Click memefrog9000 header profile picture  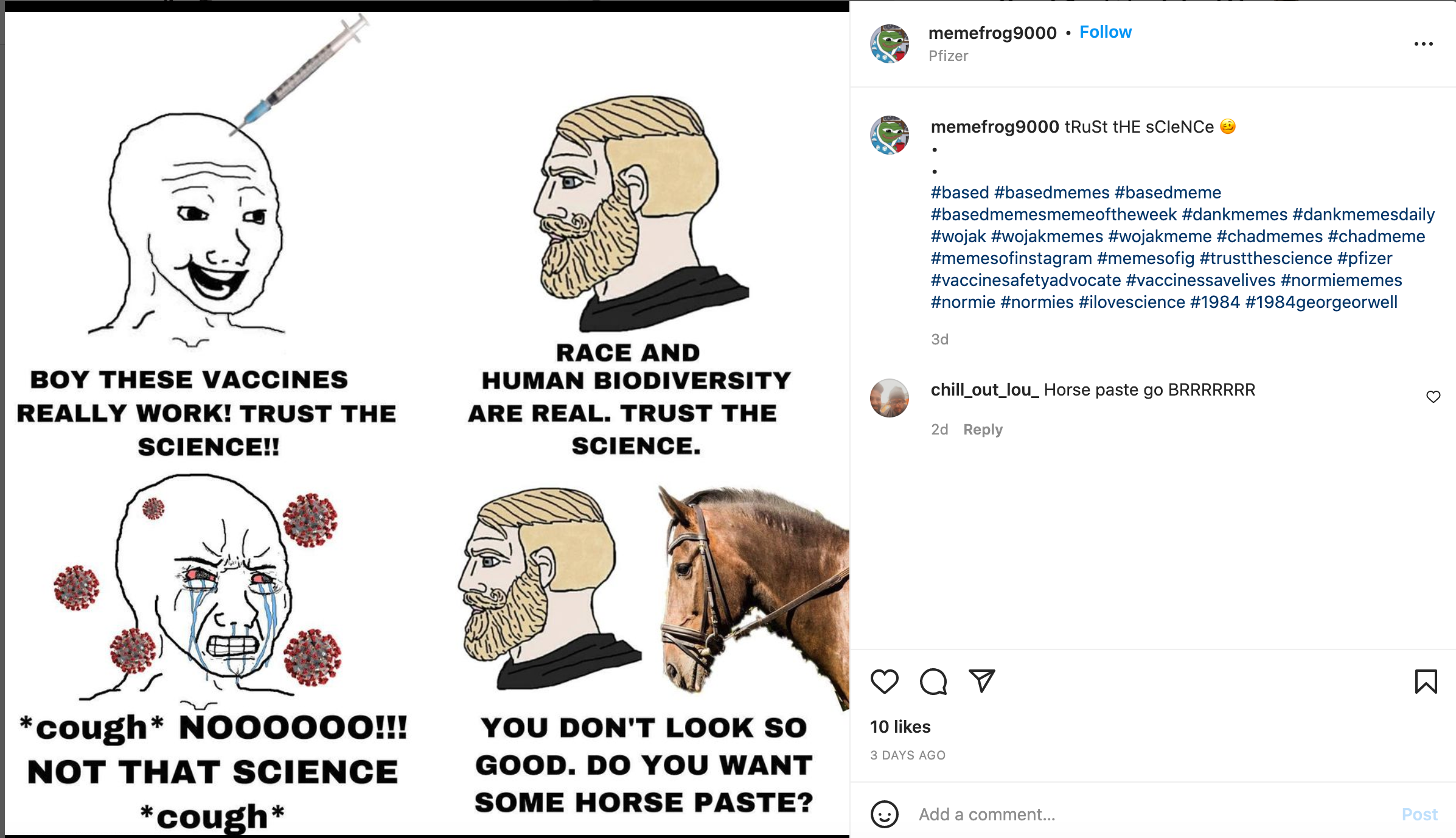click(890, 44)
